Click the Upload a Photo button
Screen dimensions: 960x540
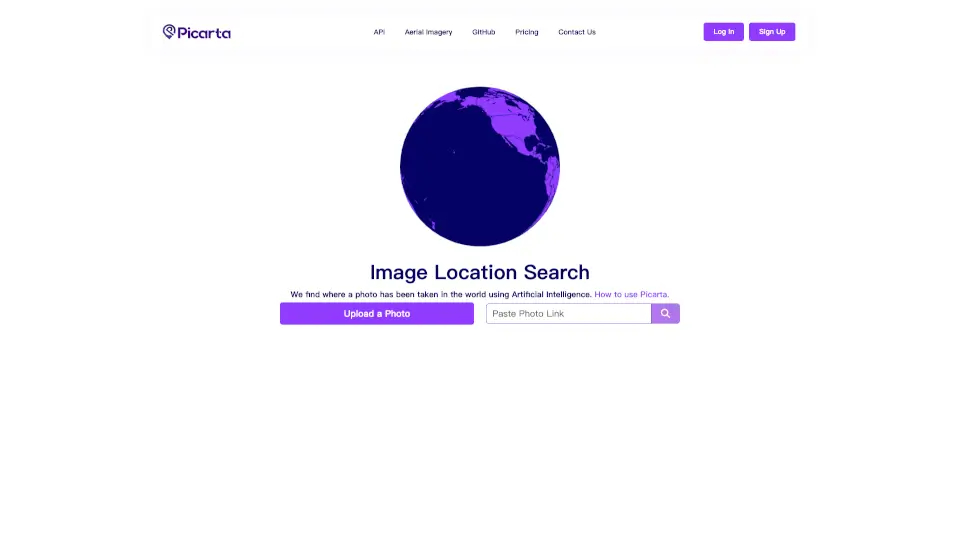coord(377,313)
